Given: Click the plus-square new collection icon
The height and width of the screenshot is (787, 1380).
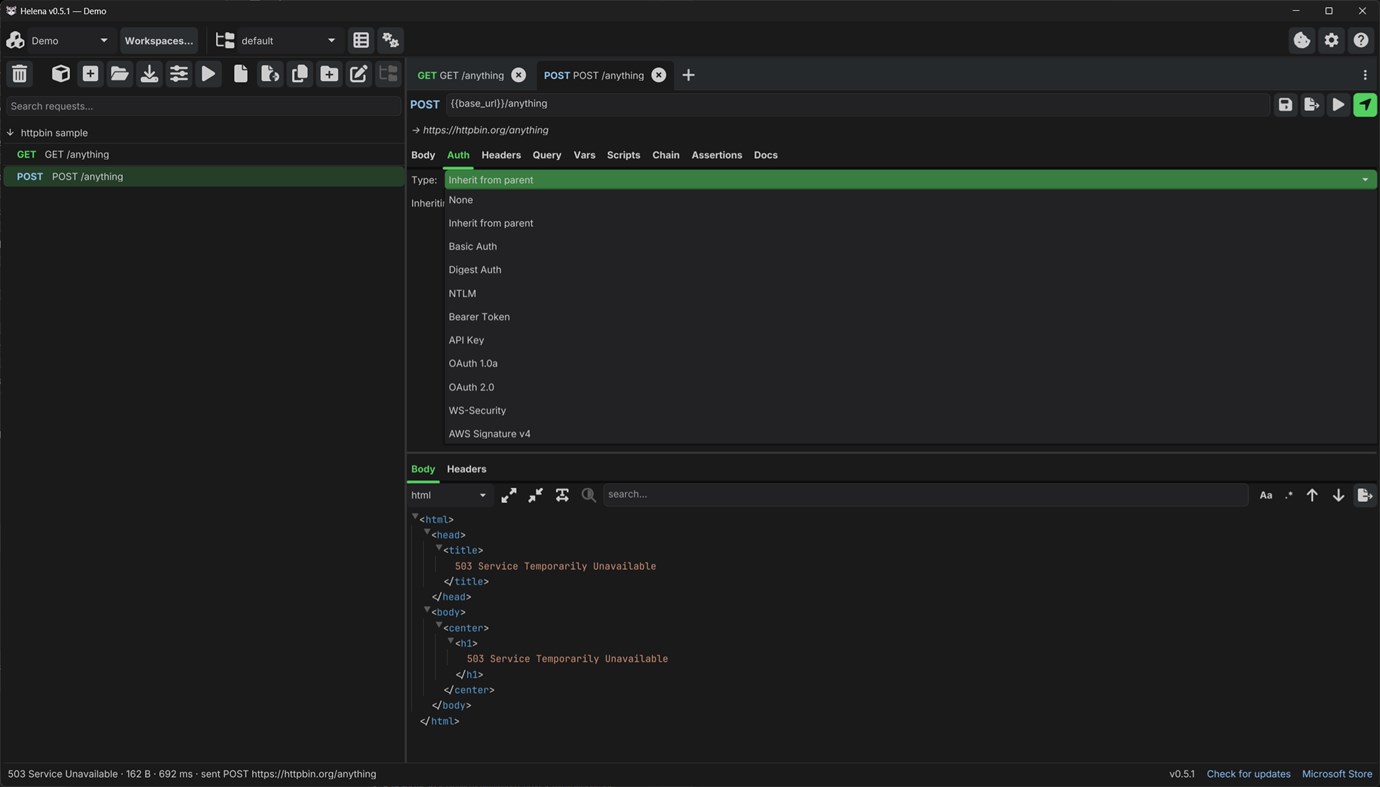Looking at the screenshot, I should pyautogui.click(x=90, y=74).
